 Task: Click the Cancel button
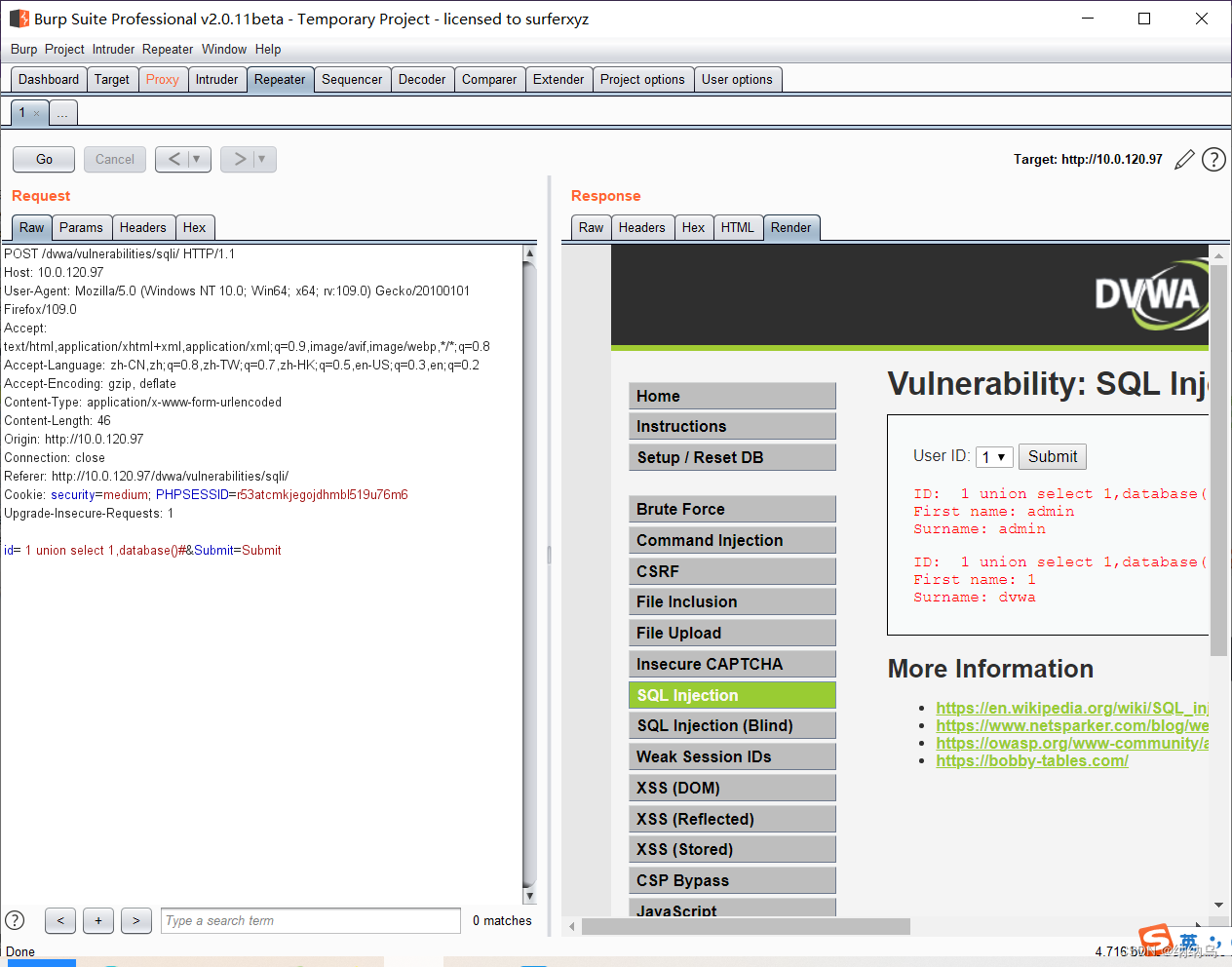[x=115, y=159]
